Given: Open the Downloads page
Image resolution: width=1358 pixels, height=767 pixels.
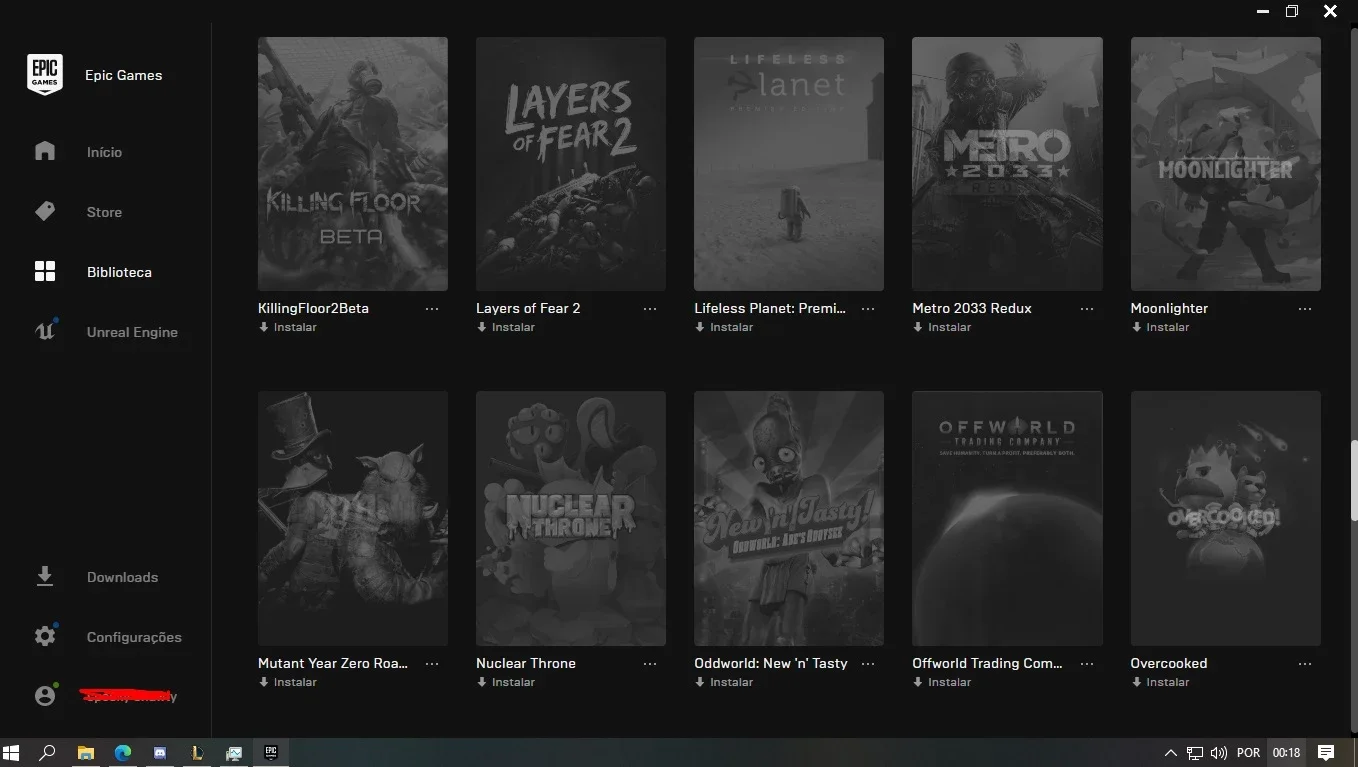Looking at the screenshot, I should 122,577.
